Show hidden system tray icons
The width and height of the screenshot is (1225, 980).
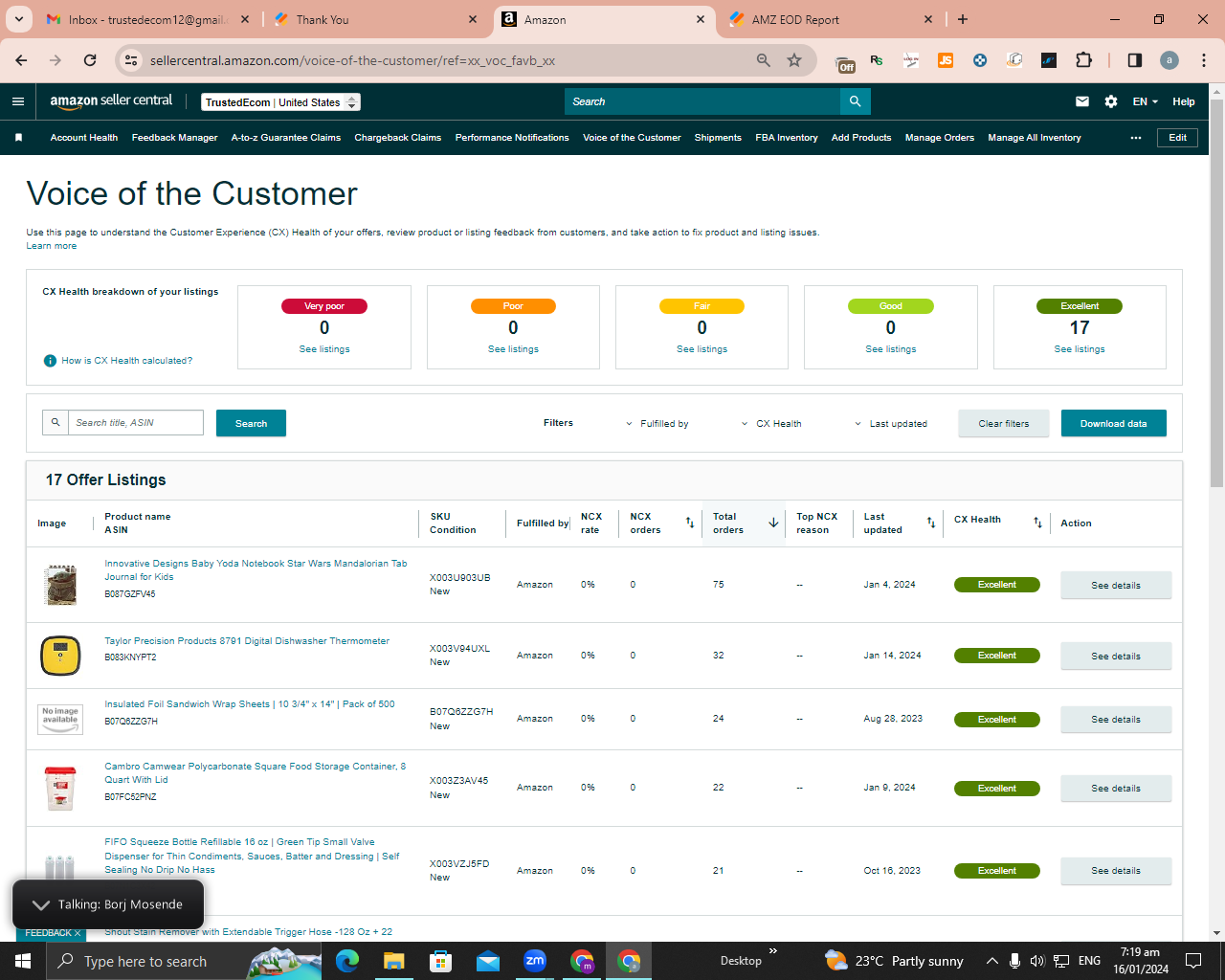click(x=992, y=961)
